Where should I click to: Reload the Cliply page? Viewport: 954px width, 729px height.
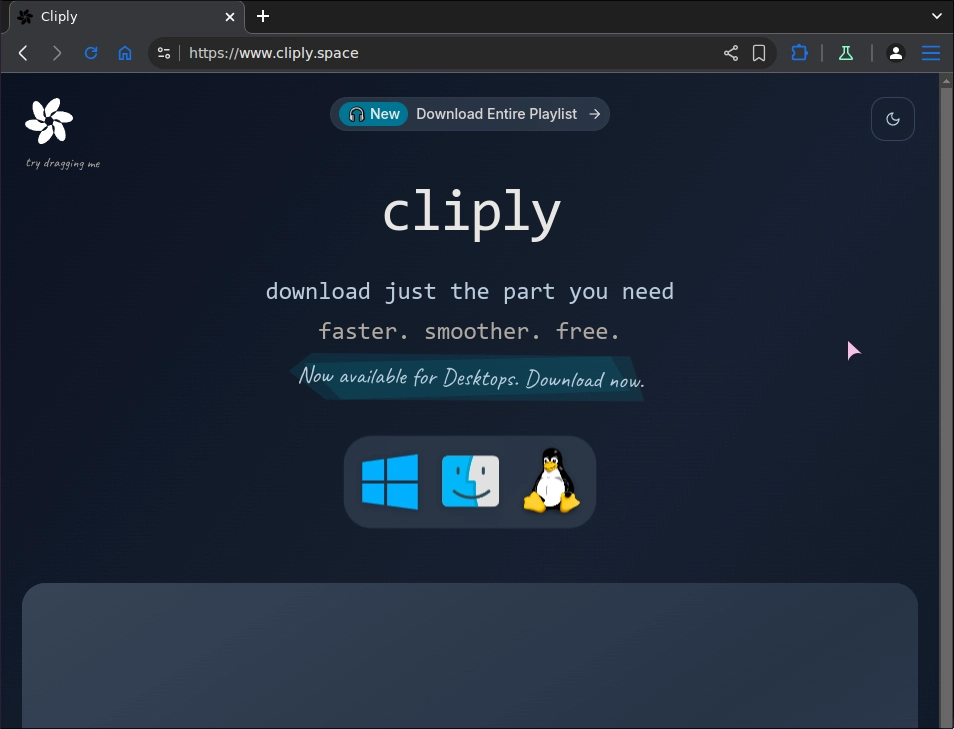tap(90, 53)
